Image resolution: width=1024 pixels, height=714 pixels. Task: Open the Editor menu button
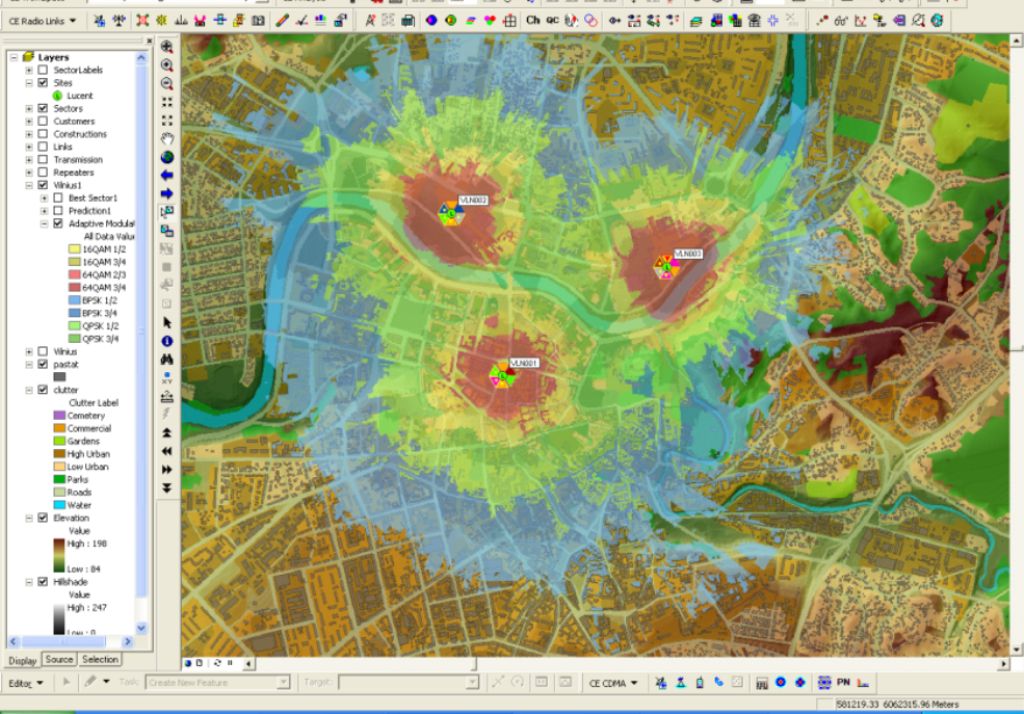26,682
